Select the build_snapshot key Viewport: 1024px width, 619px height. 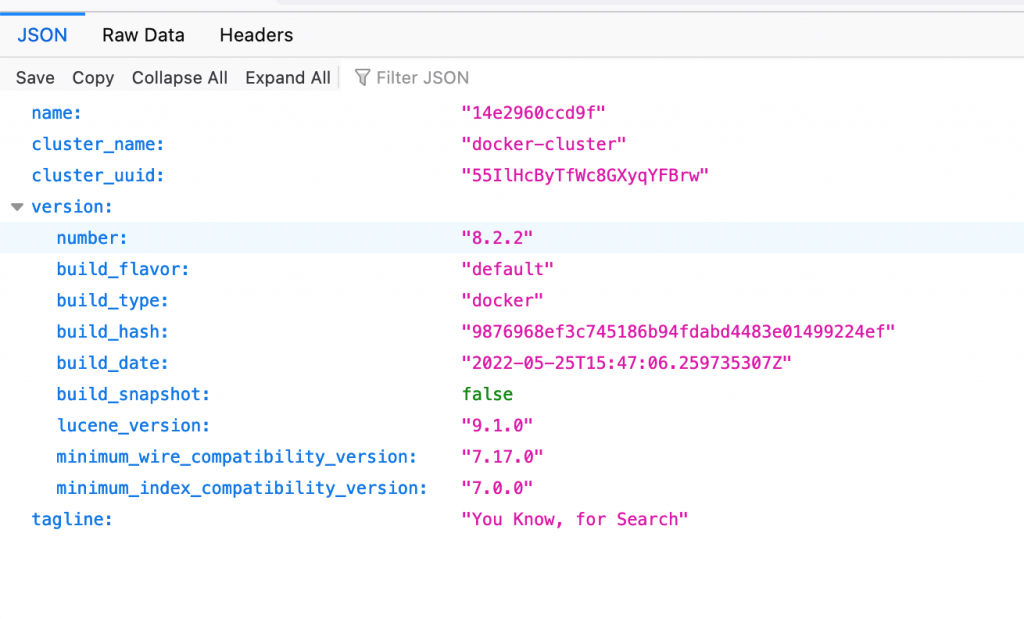click(133, 395)
